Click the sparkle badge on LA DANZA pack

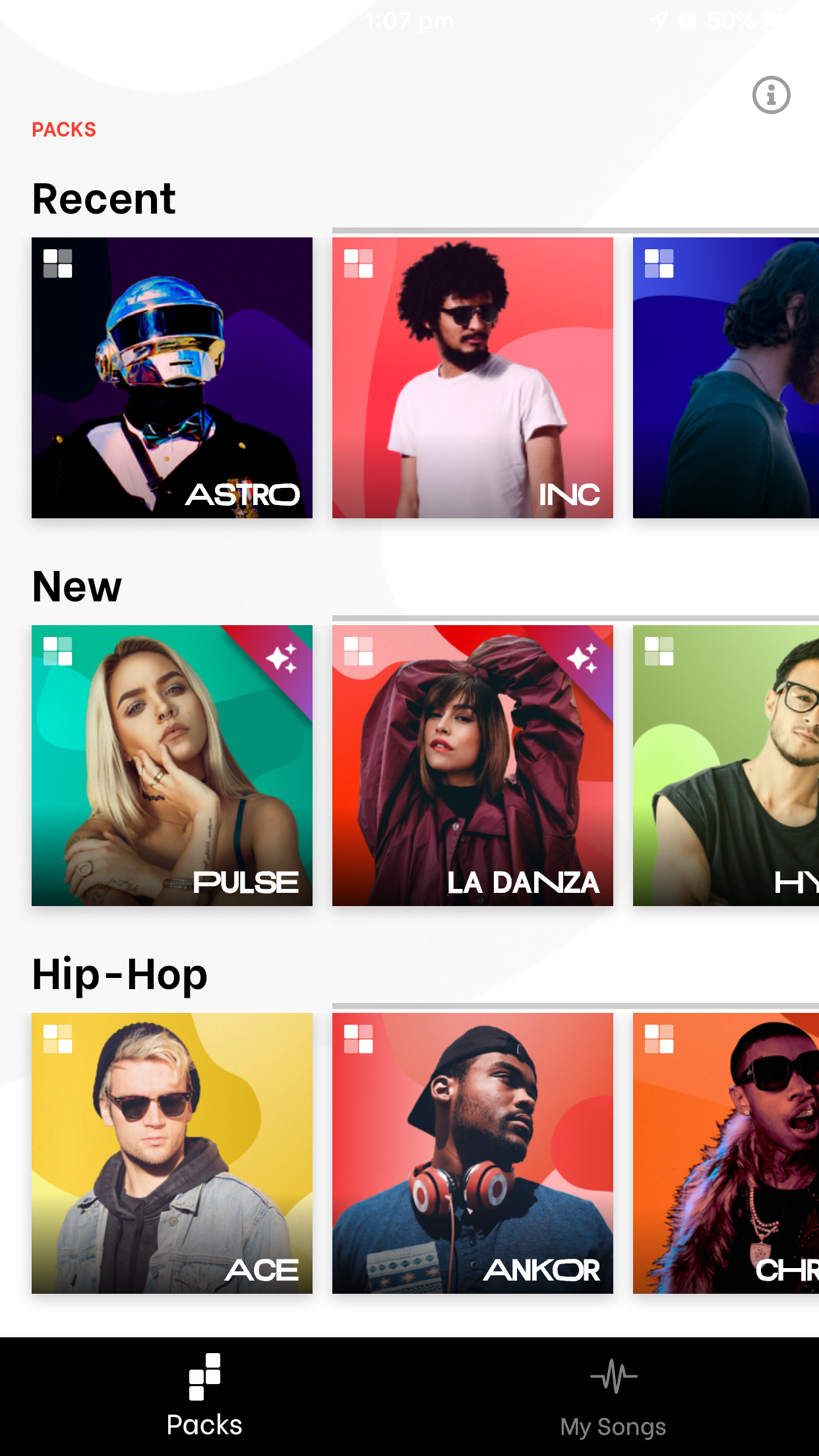(583, 658)
